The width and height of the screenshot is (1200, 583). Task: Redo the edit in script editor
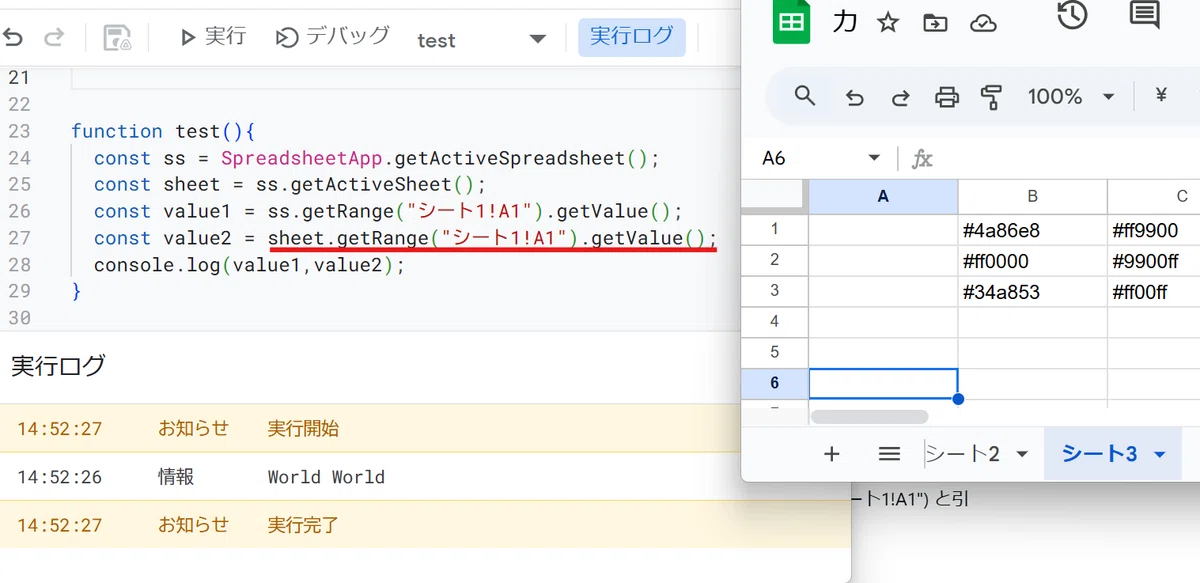(54, 38)
